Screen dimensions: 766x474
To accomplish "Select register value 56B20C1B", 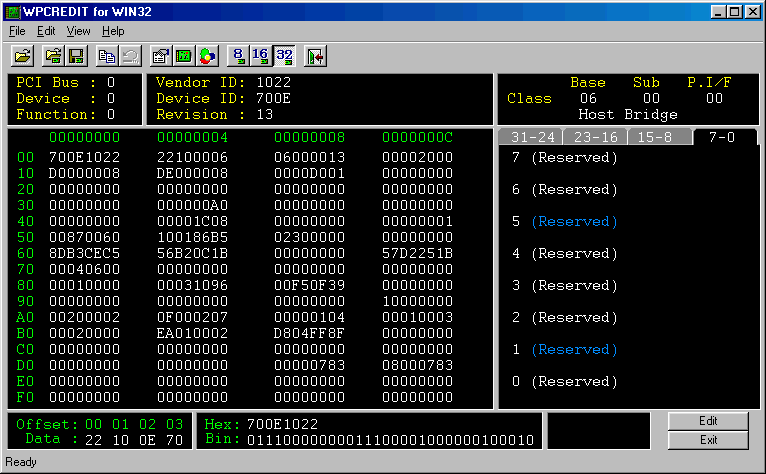I will [192, 253].
